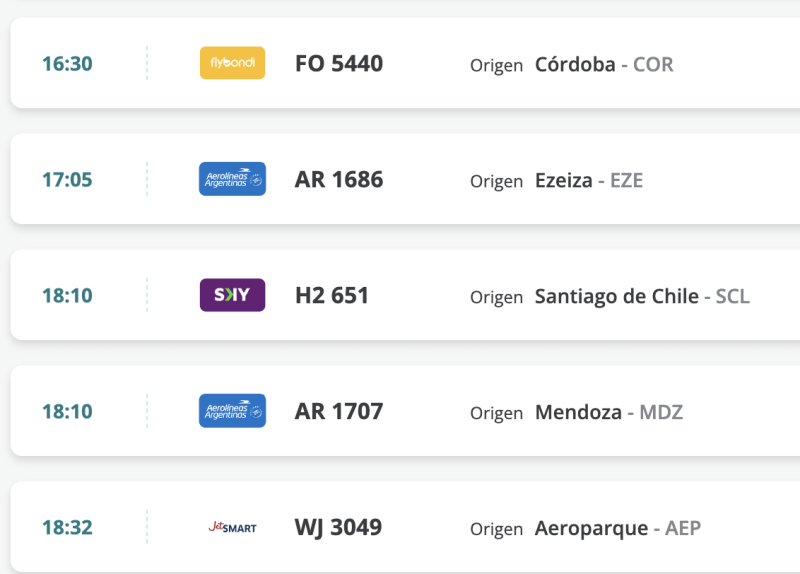Select flight number AR 1707
The height and width of the screenshot is (574, 800).
339,412
